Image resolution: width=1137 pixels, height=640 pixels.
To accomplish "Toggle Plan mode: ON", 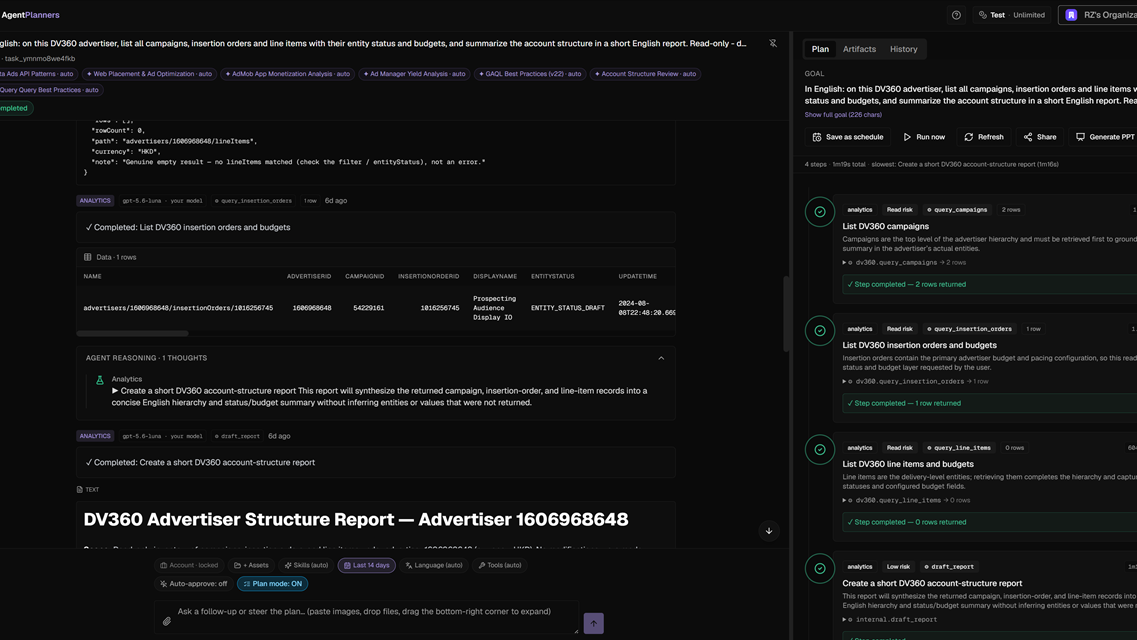I will [273, 584].
